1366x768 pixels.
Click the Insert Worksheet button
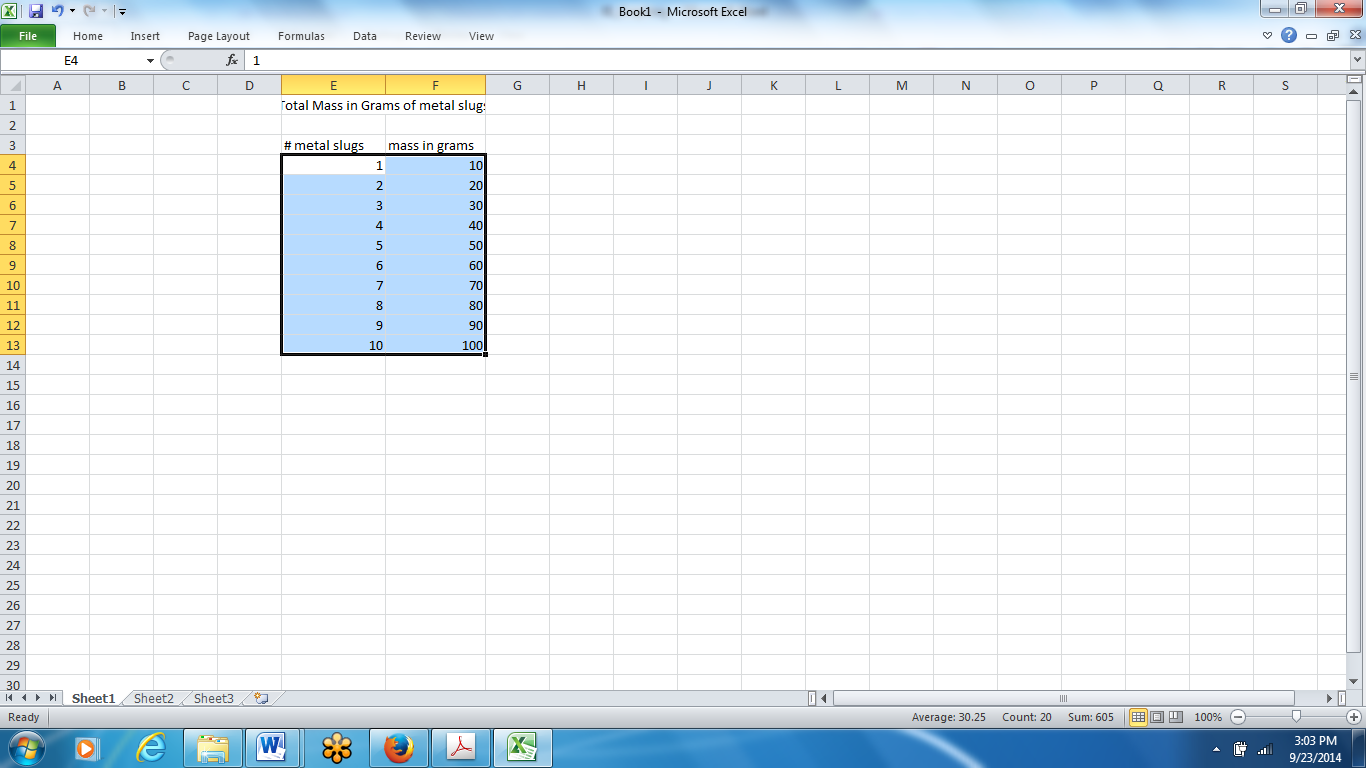(x=258, y=698)
